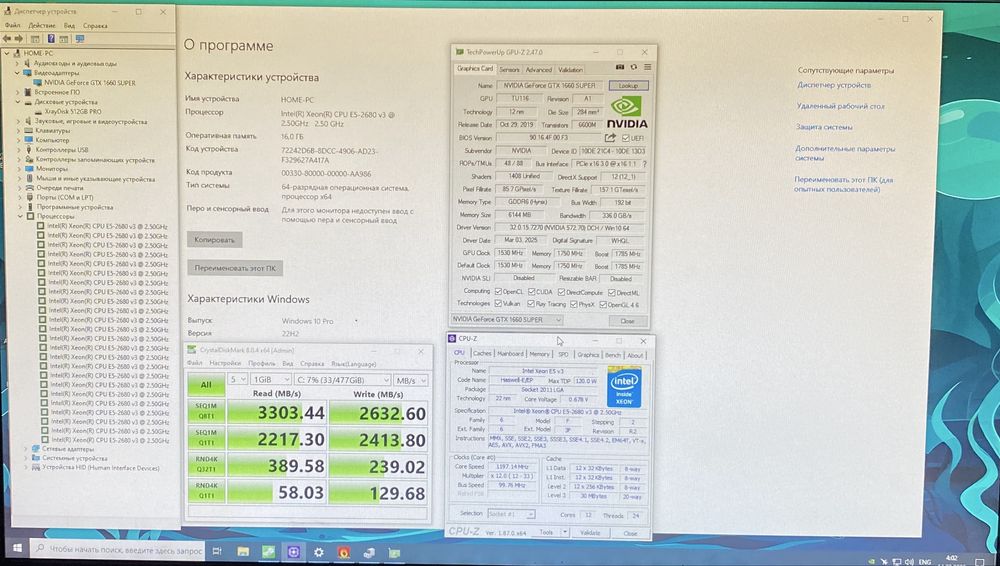The image size is (1000, 566).
Task: Click GPU-Z BIOS export share icon
Action: coord(610,138)
